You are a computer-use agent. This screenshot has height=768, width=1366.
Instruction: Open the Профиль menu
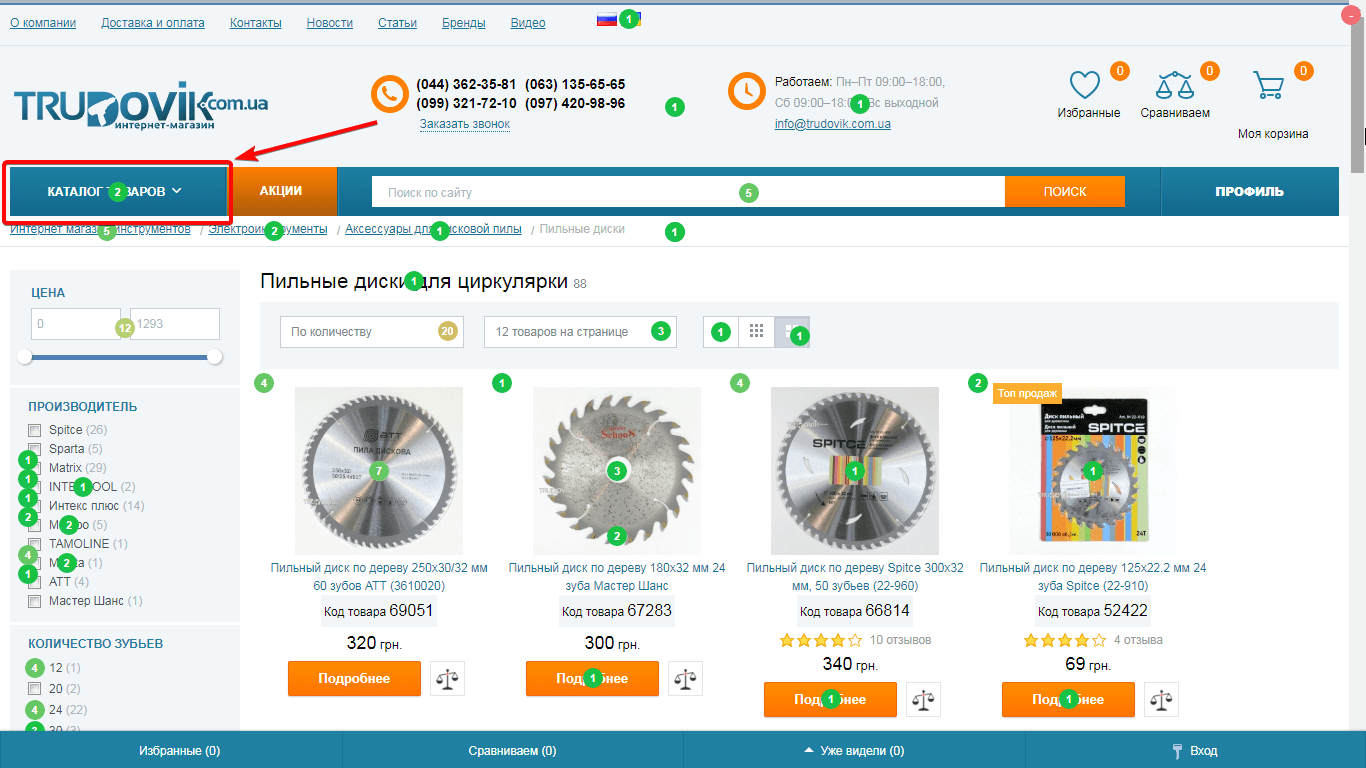coord(1249,191)
